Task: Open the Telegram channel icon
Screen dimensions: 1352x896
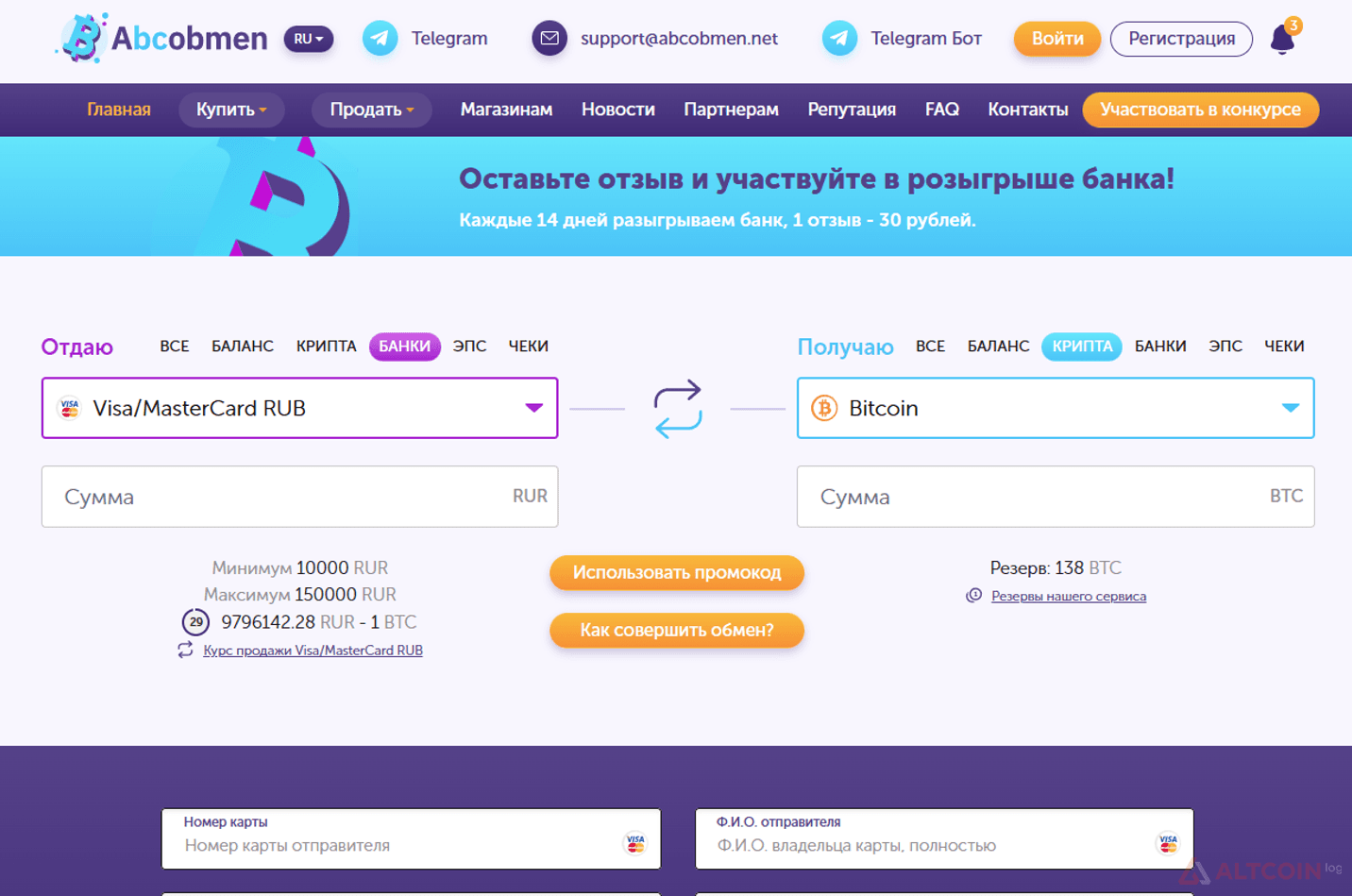Action: 380,39
